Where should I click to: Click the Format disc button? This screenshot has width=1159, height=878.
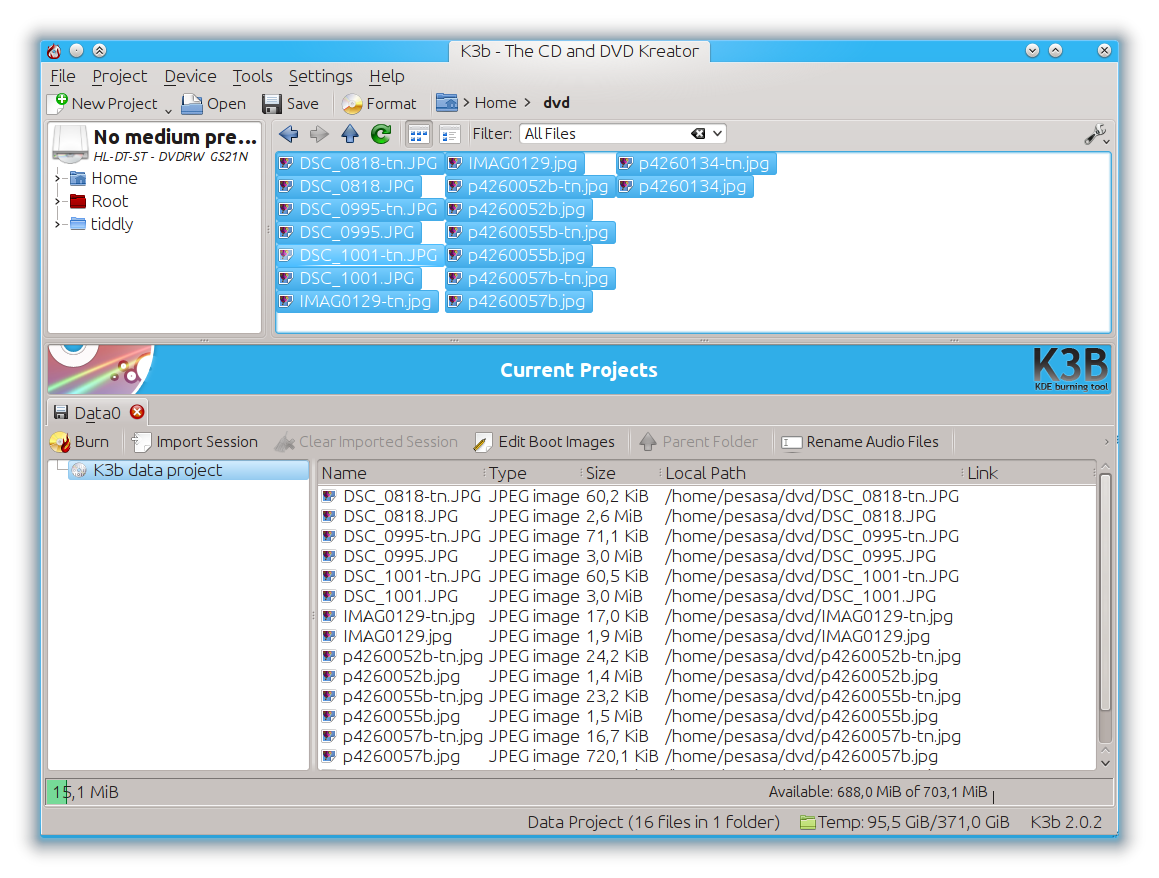pyautogui.click(x=379, y=103)
